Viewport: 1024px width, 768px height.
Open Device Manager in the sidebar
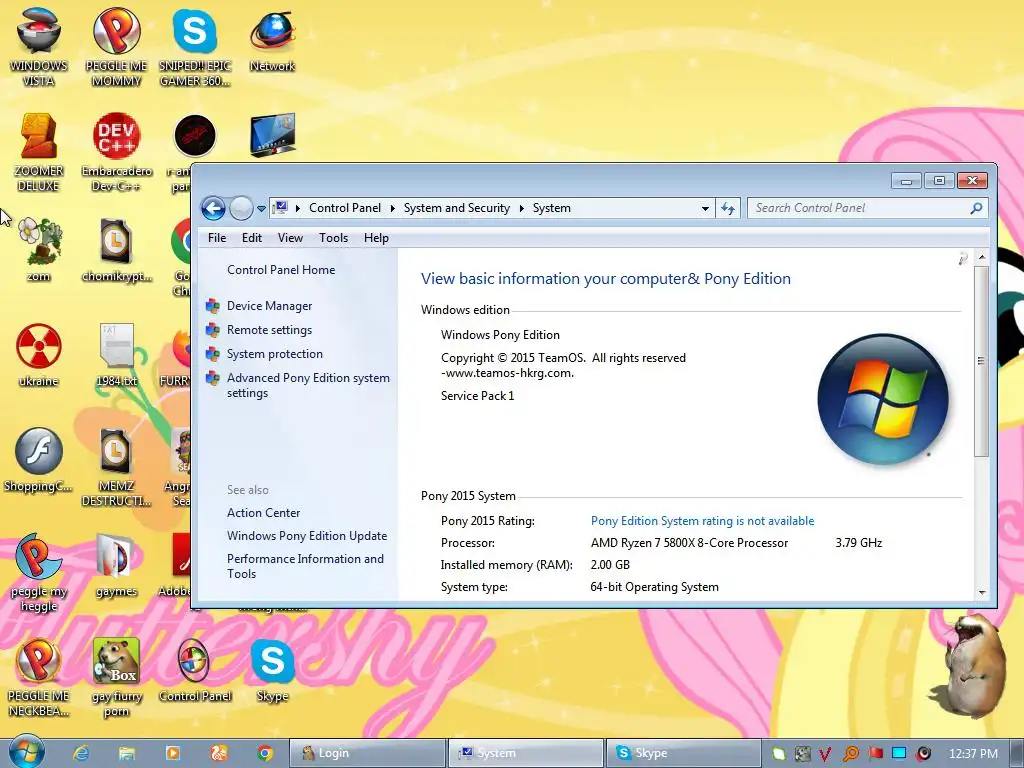click(x=269, y=306)
